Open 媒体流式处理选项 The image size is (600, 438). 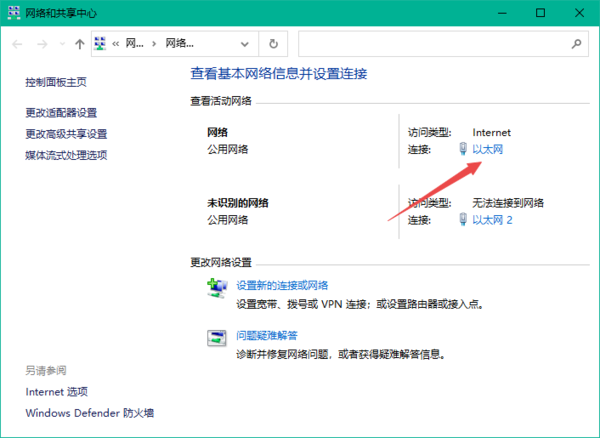66,155
